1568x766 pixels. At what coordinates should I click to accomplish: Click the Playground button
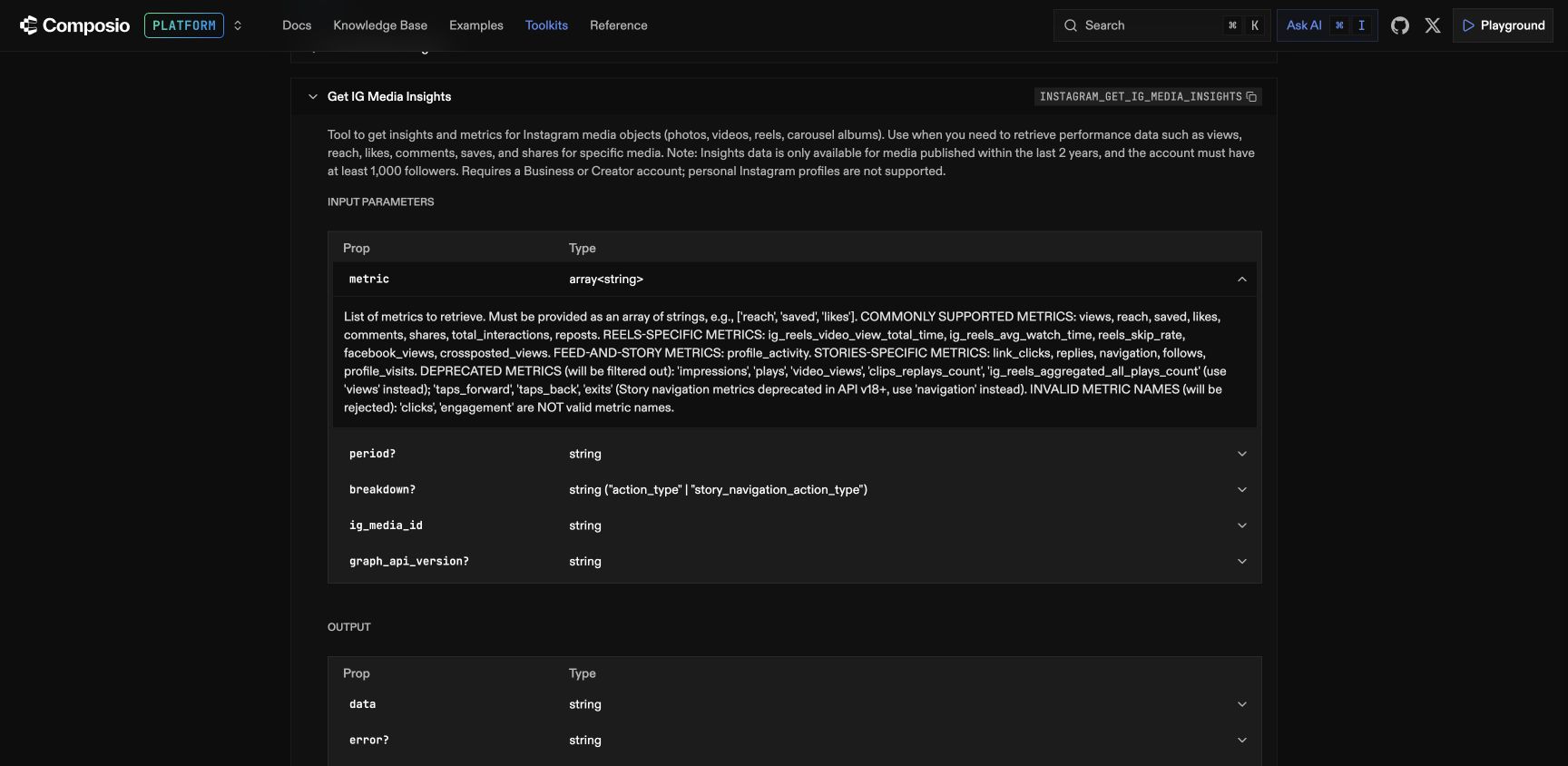coord(1503,25)
